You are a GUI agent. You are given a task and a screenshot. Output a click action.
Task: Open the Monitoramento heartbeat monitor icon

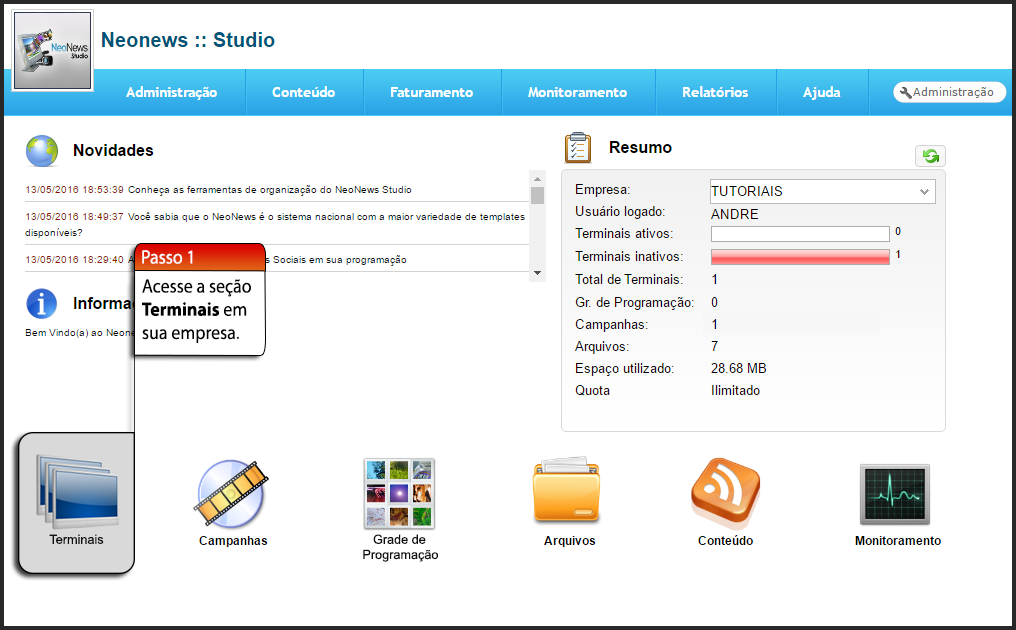(895, 494)
